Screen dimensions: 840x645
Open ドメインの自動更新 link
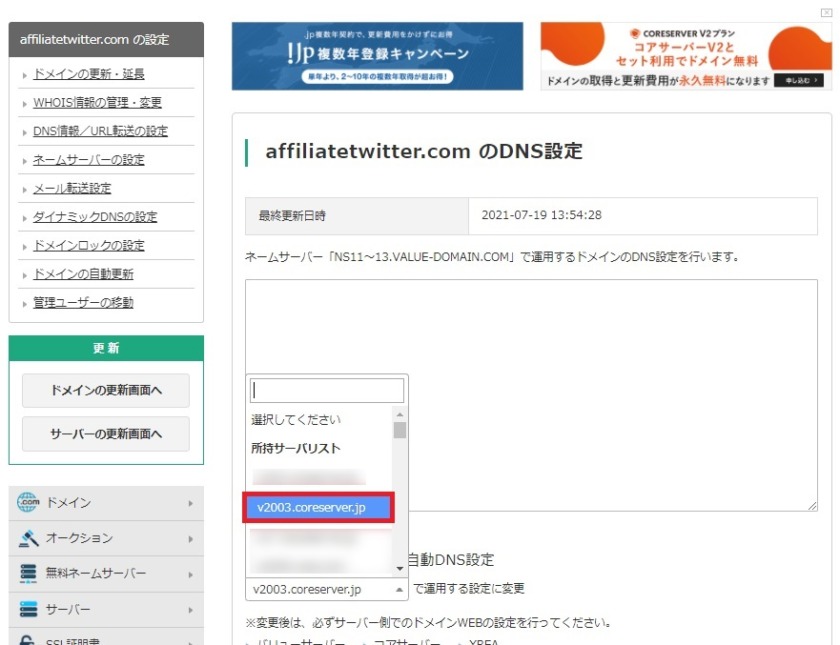click(x=83, y=274)
